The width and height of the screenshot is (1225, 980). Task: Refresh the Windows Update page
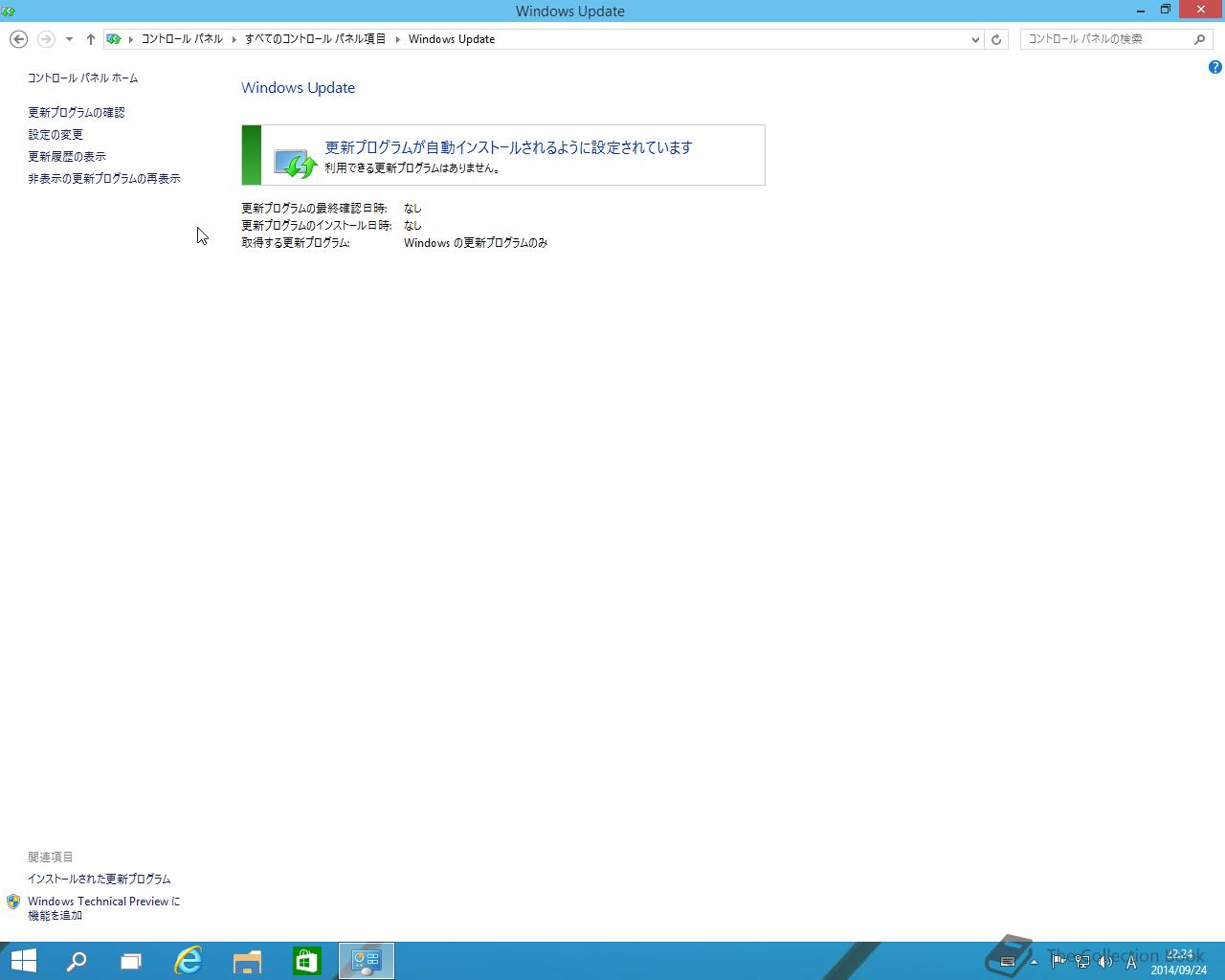pyautogui.click(x=996, y=39)
